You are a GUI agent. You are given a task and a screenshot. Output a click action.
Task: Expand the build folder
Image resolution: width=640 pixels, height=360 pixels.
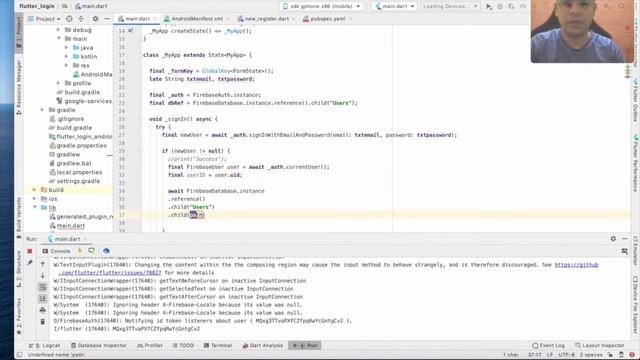[x=35, y=190]
